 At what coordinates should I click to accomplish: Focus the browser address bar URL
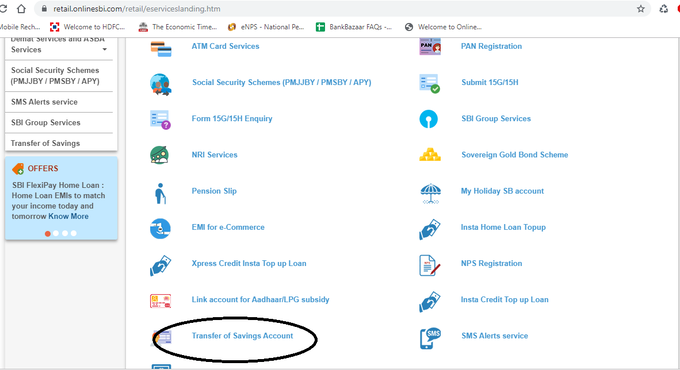(x=137, y=9)
